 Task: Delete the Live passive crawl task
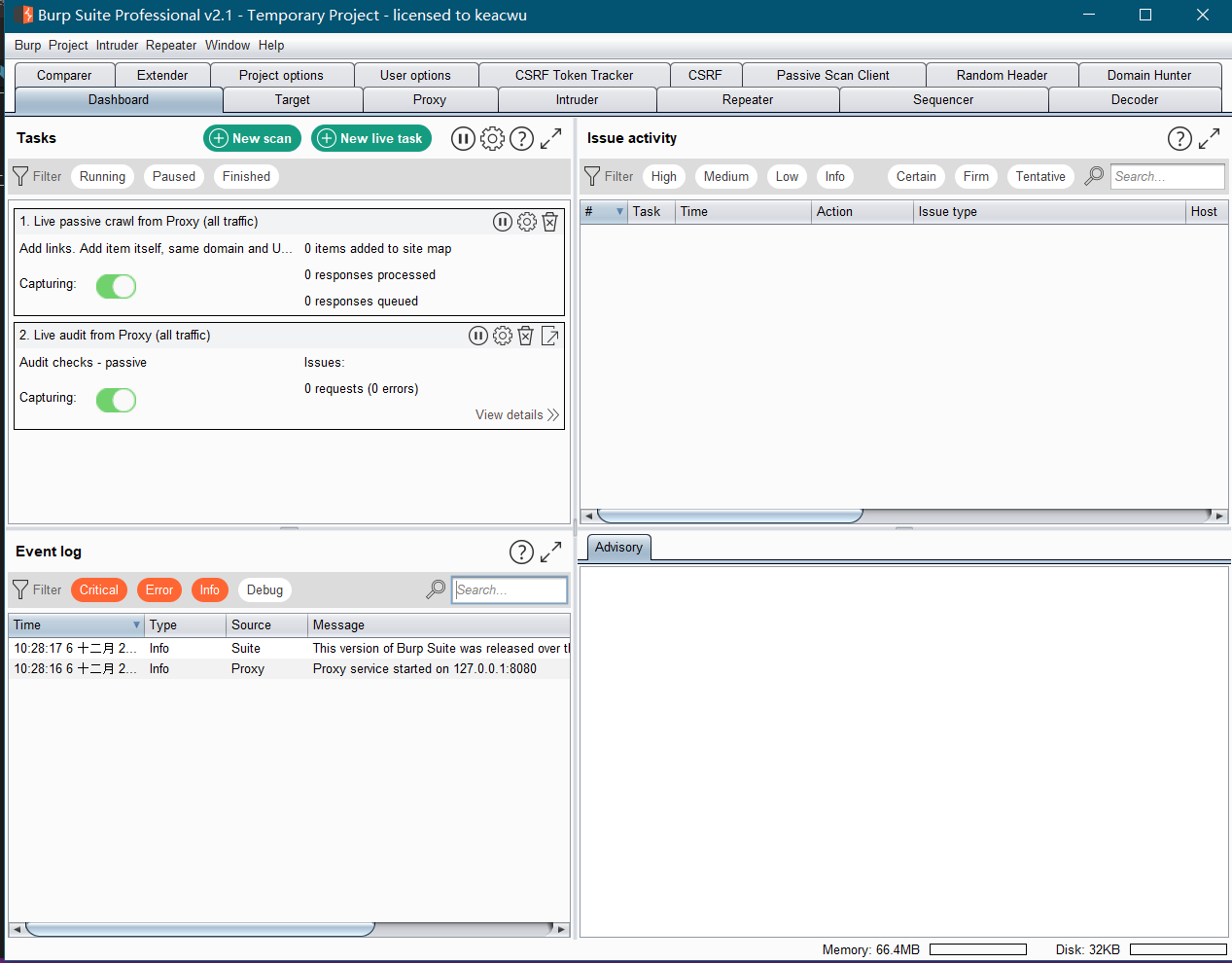pos(549,222)
